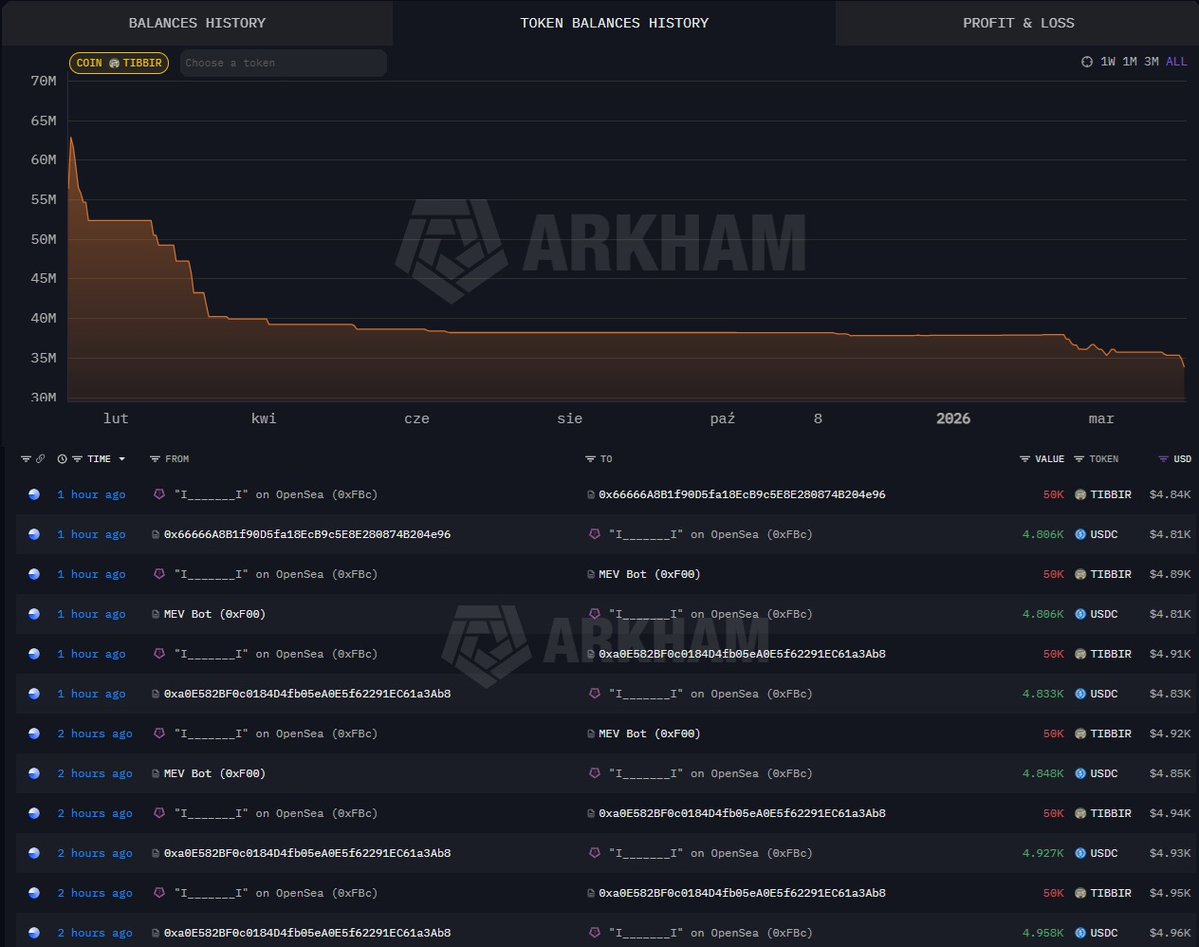Click OpenSea recipient icon in $4.83K row

(x=594, y=694)
